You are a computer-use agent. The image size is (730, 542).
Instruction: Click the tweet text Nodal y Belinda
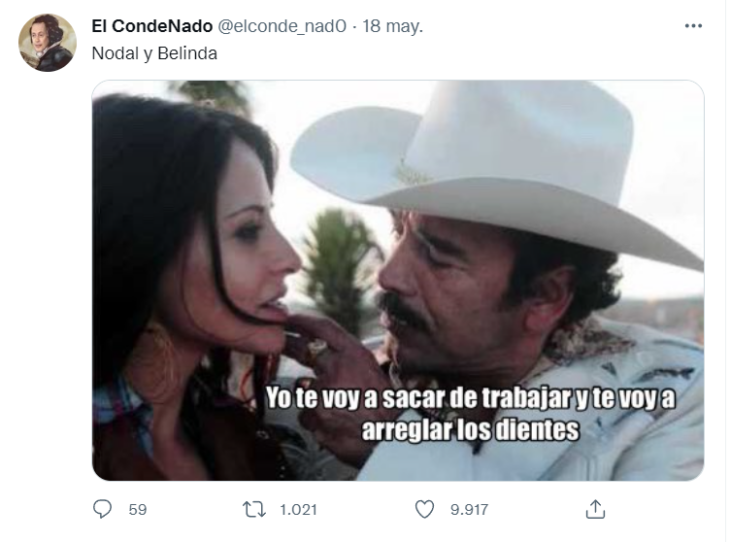tap(155, 53)
